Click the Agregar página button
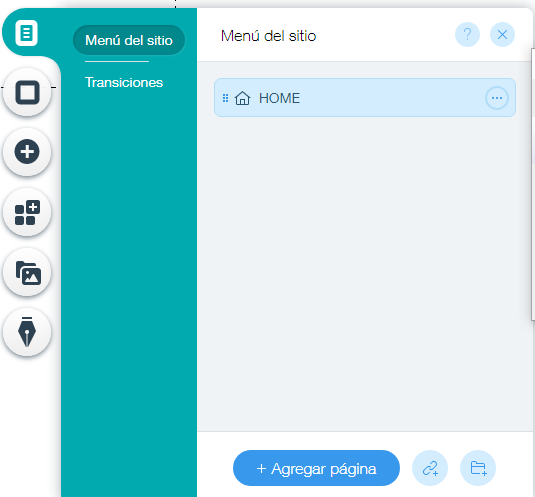This screenshot has height=497, width=535. [x=316, y=468]
